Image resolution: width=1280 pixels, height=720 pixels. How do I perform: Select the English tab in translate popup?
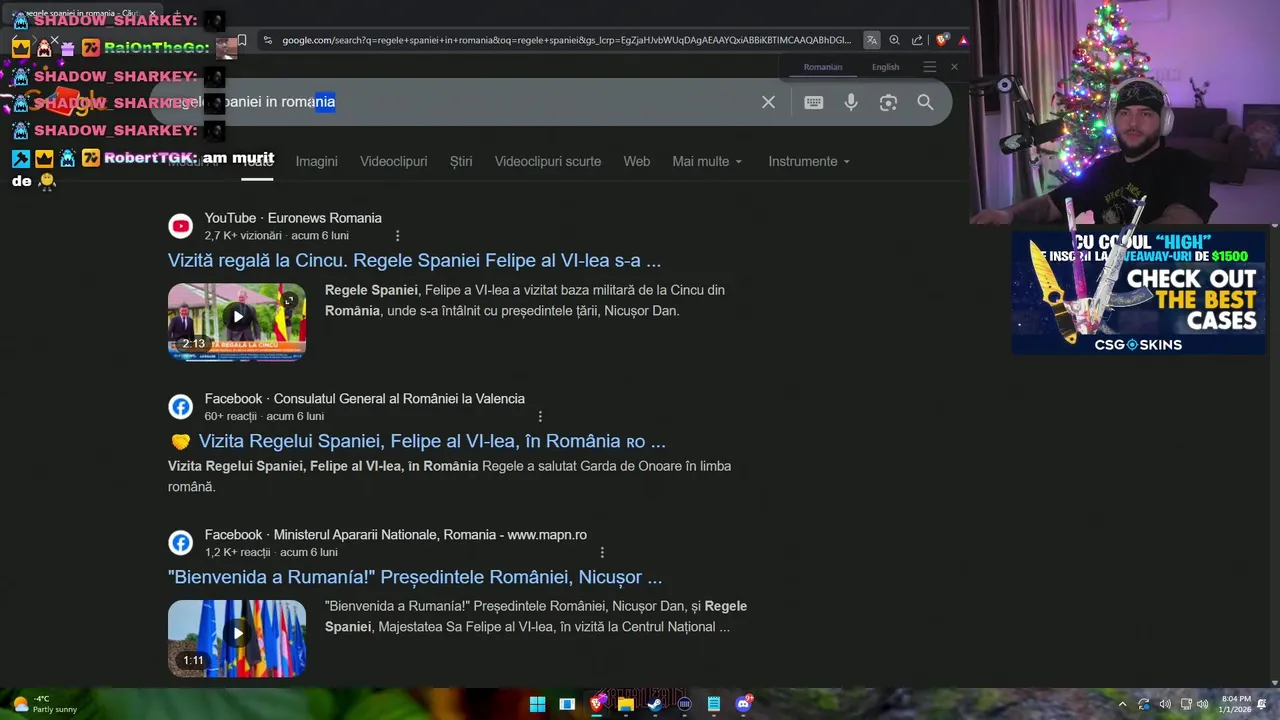[x=886, y=67]
